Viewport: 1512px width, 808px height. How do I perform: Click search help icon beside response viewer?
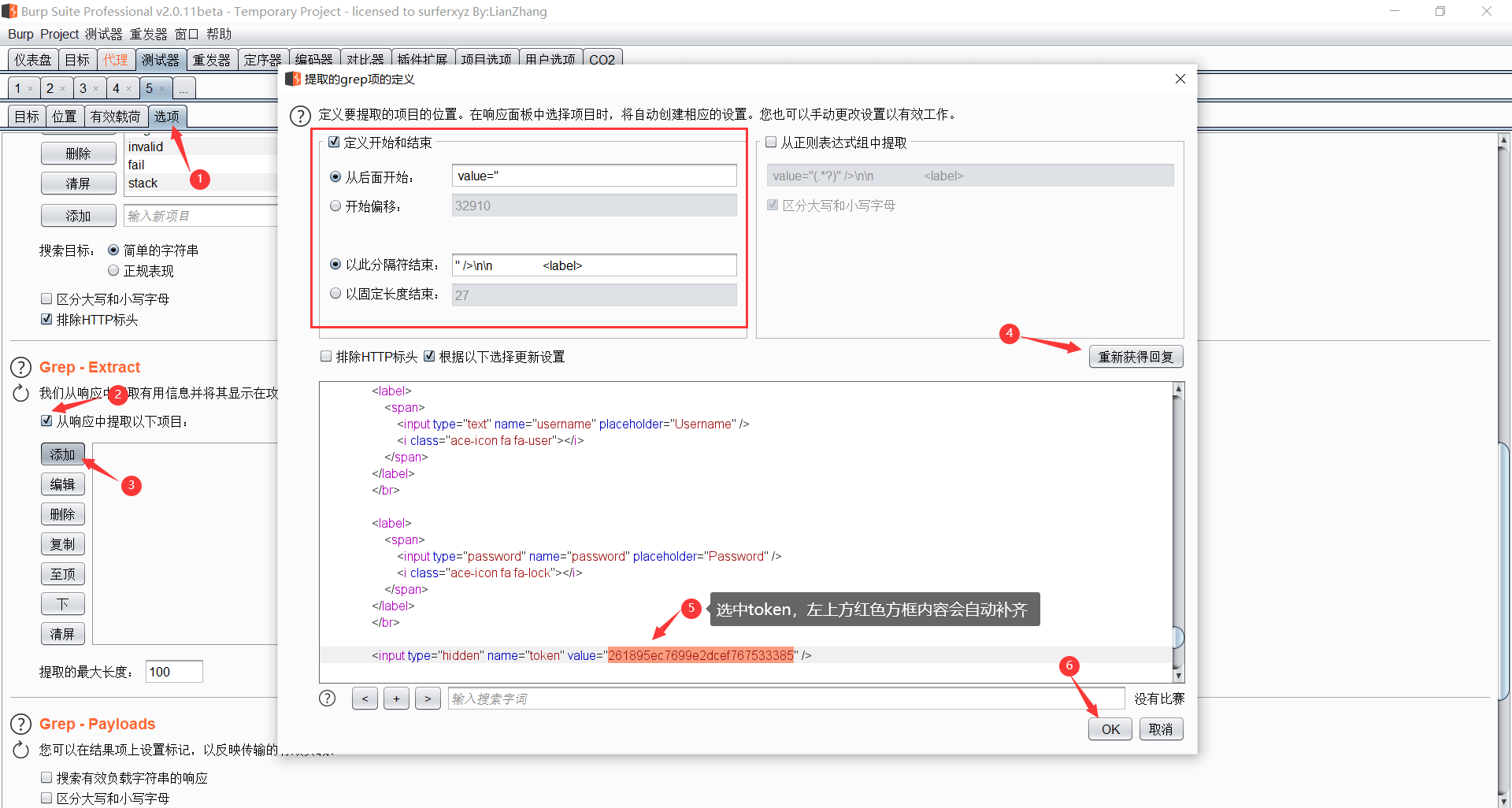click(327, 698)
